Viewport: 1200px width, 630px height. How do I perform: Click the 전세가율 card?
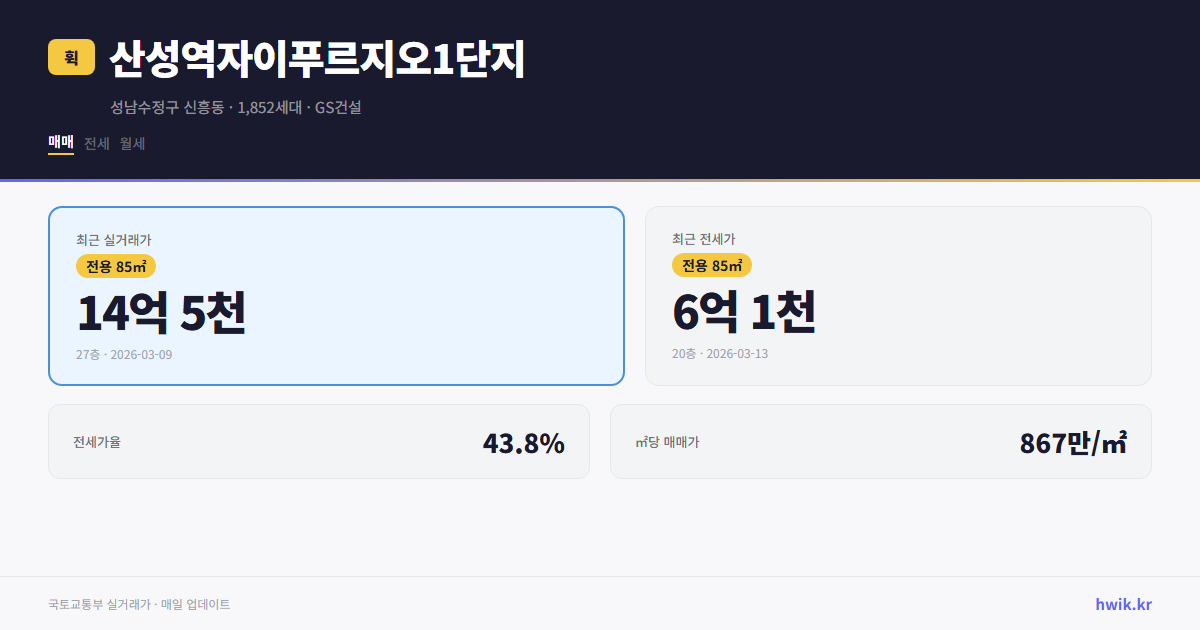pos(319,441)
